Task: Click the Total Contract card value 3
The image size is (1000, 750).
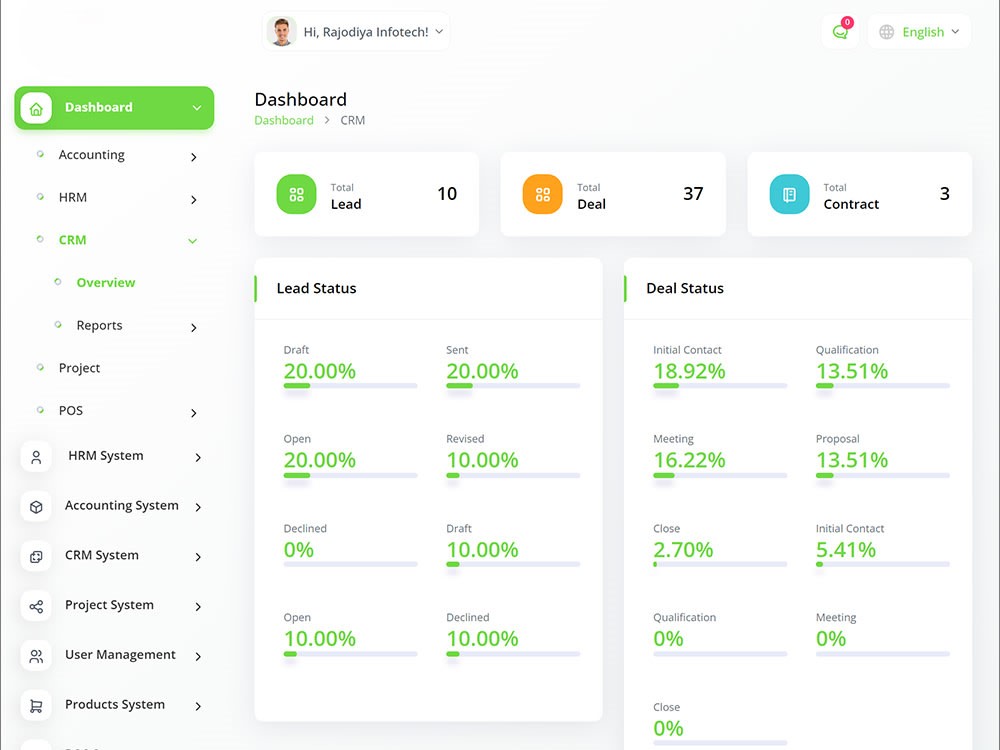Action: [945, 194]
